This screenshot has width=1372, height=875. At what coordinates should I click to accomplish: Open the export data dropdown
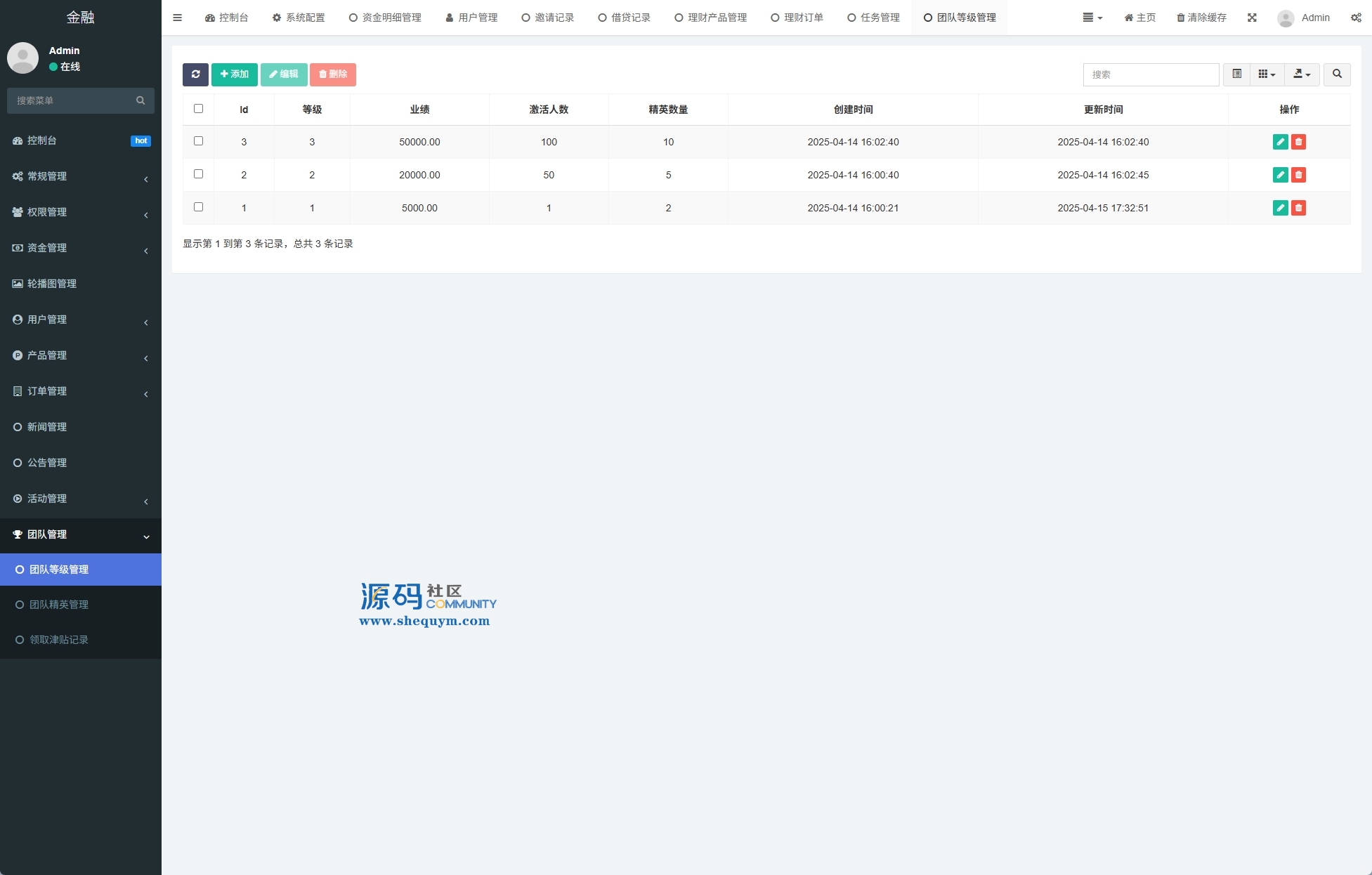pyautogui.click(x=1302, y=74)
